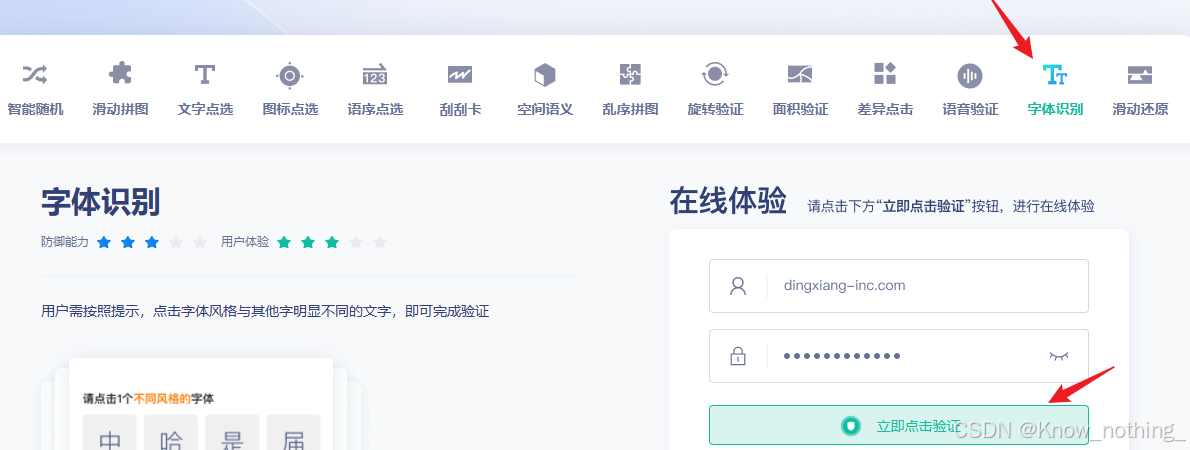Screen dimensions: 1190x450
Task: Open the 面积验证 tab label
Action: pos(800,109)
